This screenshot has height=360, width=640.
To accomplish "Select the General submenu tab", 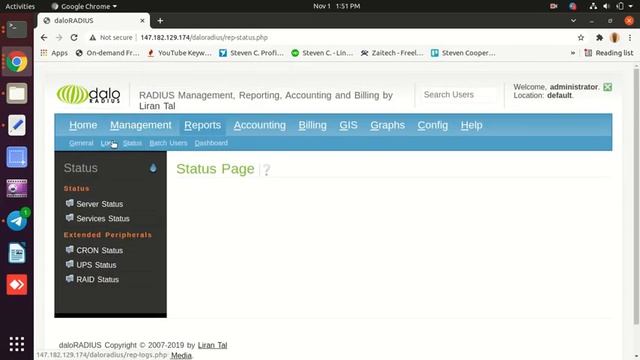I will pos(81,143).
